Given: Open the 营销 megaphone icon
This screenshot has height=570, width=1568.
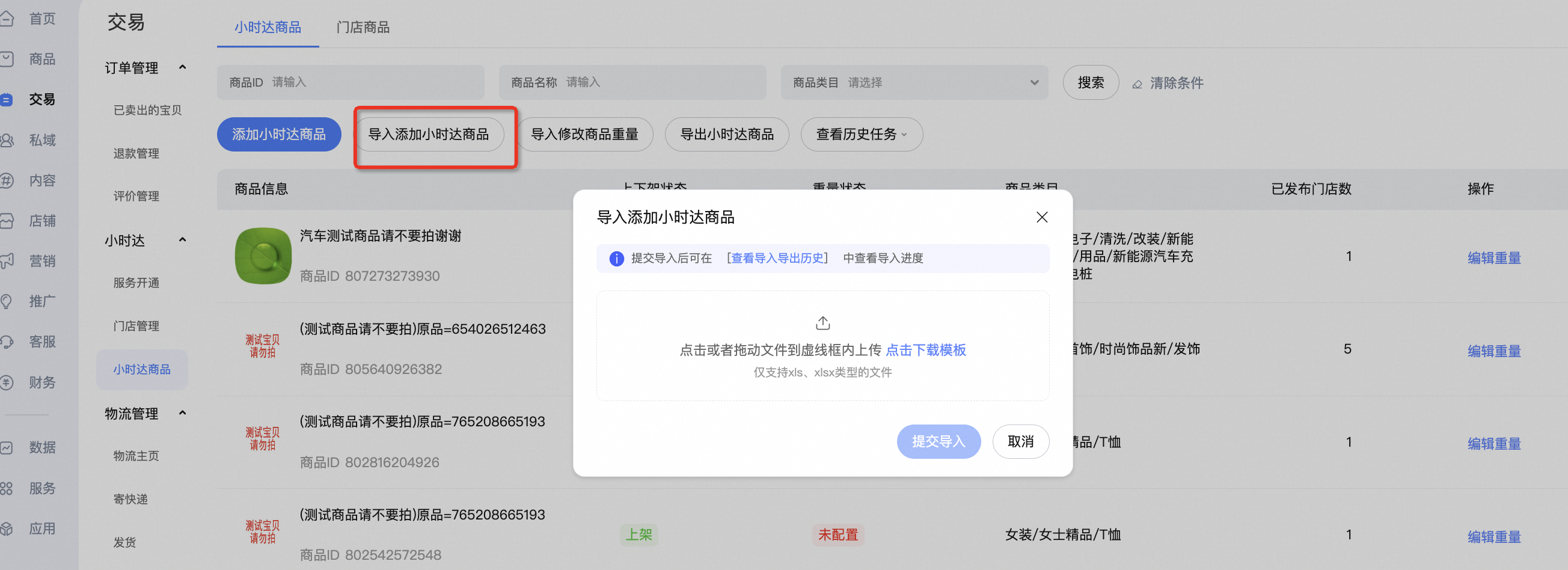Looking at the screenshot, I should 6,260.
